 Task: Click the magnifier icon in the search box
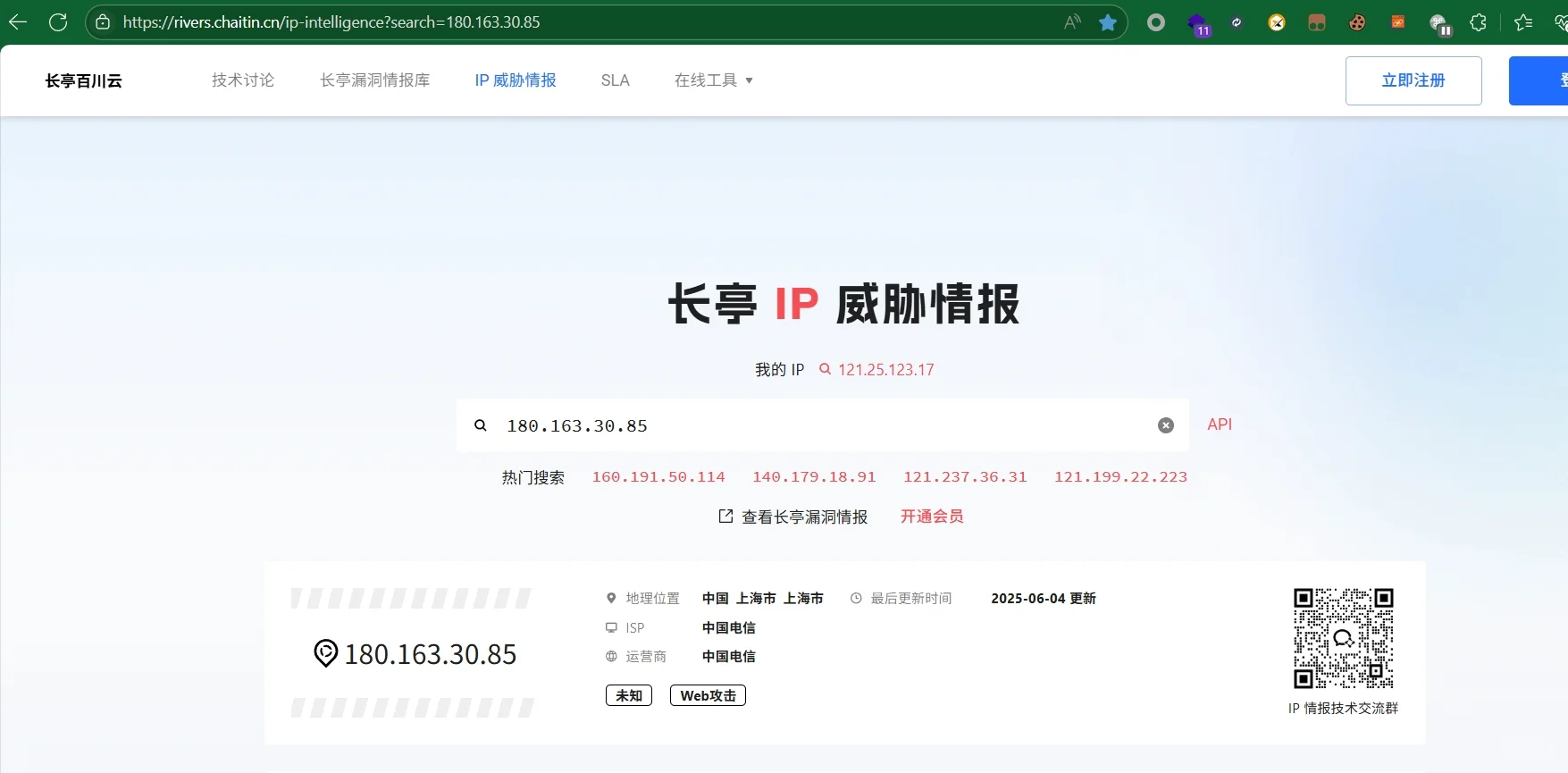[x=481, y=425]
